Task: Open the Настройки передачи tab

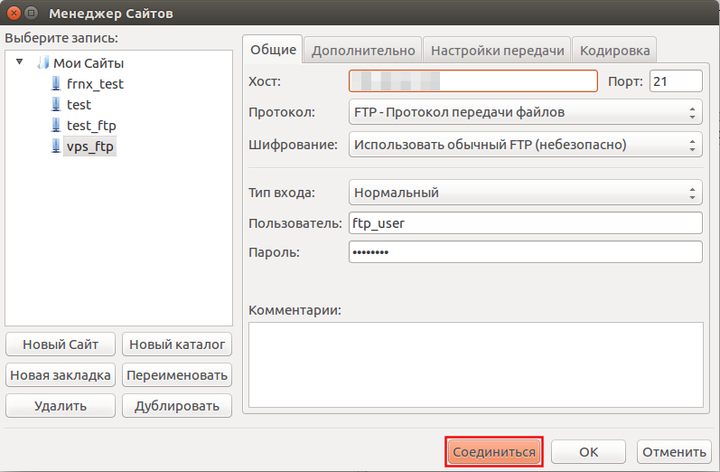Action: pos(497,50)
